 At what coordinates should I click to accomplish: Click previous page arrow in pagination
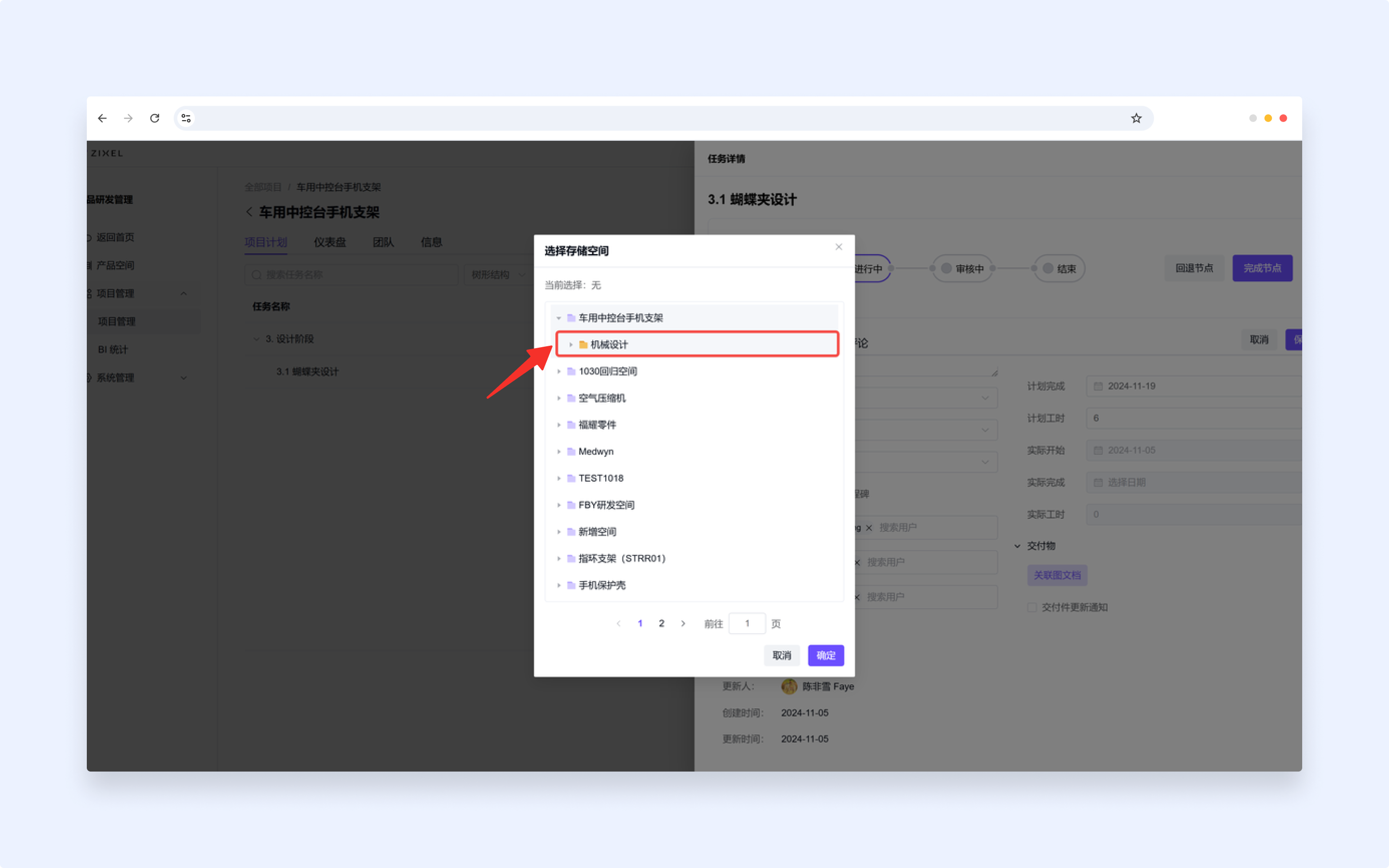click(x=618, y=624)
